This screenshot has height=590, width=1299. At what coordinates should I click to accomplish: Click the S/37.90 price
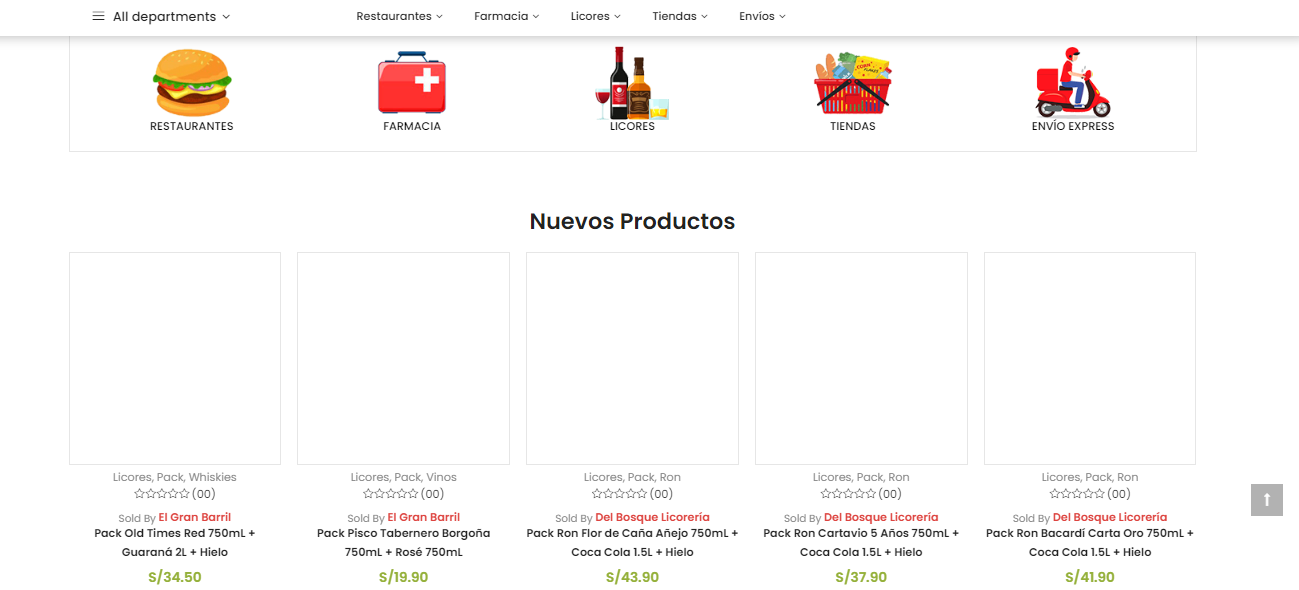pos(861,577)
